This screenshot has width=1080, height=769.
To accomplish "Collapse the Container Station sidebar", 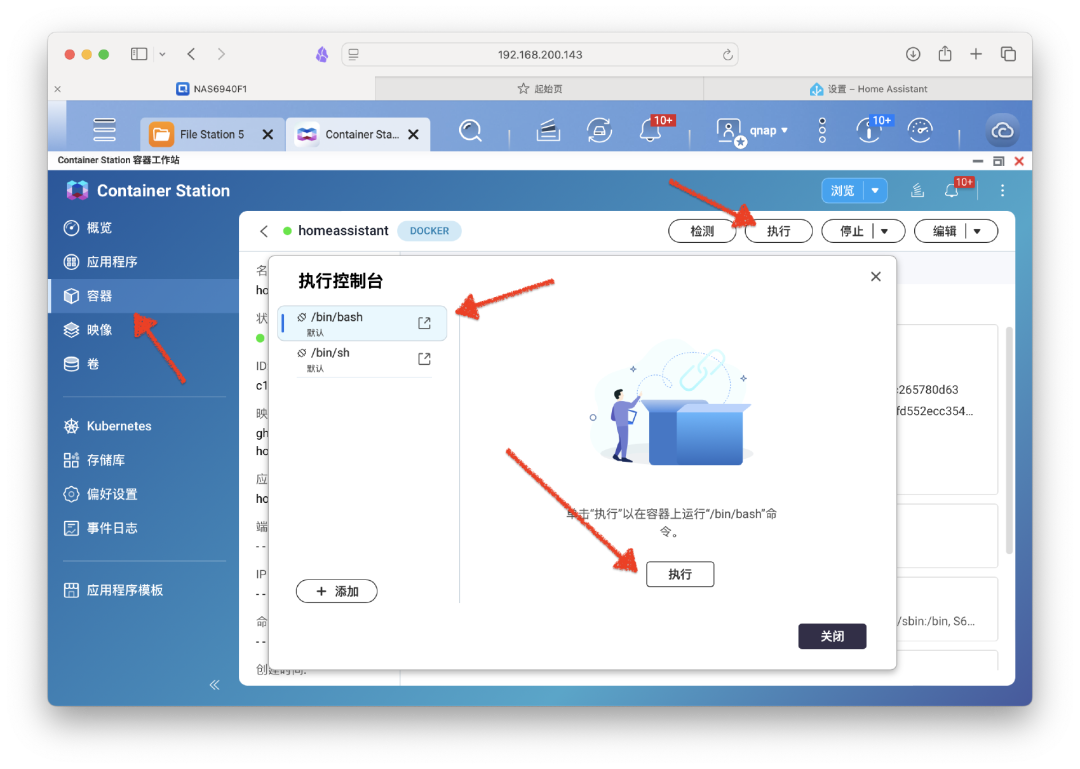I will [x=214, y=685].
